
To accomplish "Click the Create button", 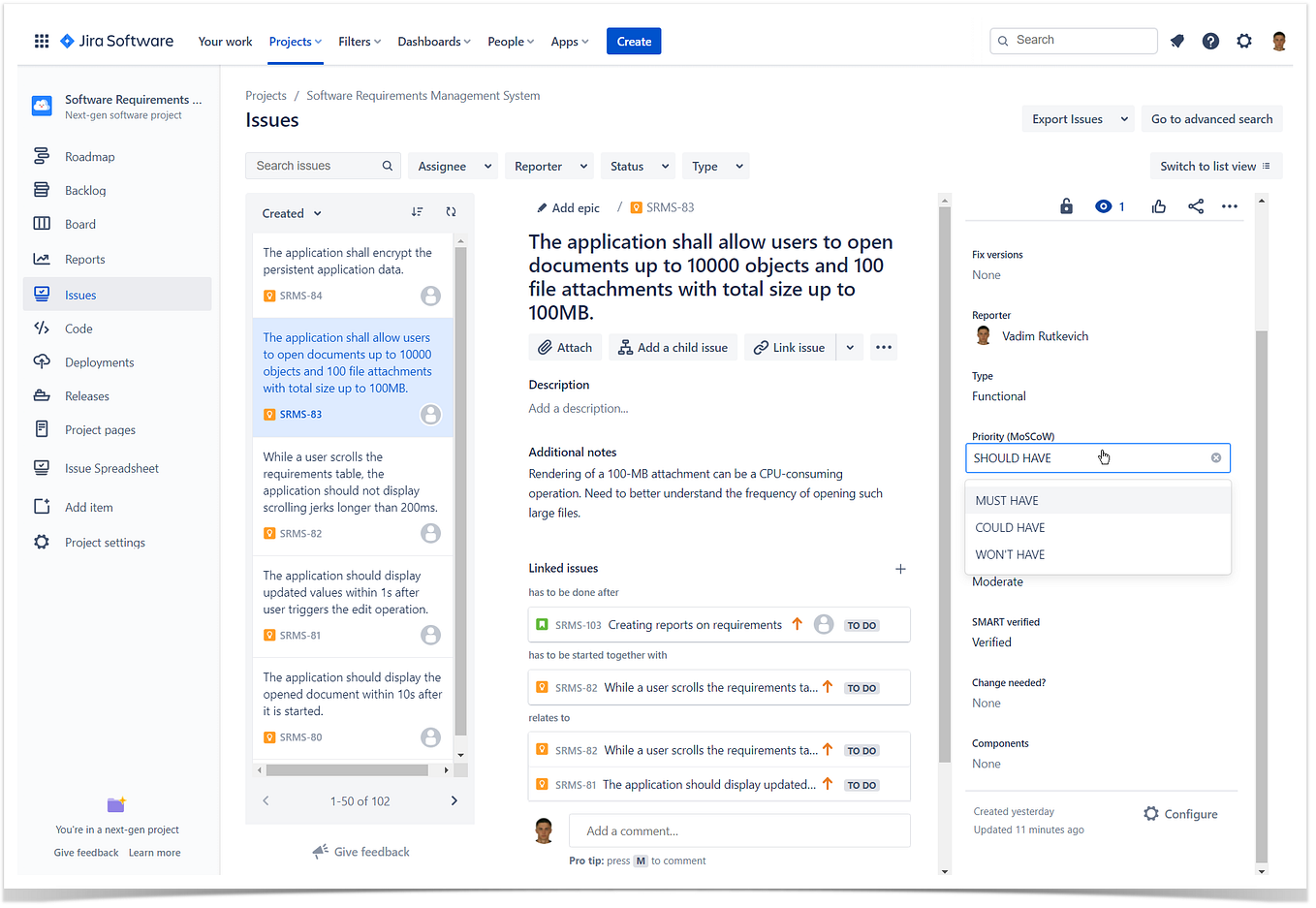I will 633,41.
